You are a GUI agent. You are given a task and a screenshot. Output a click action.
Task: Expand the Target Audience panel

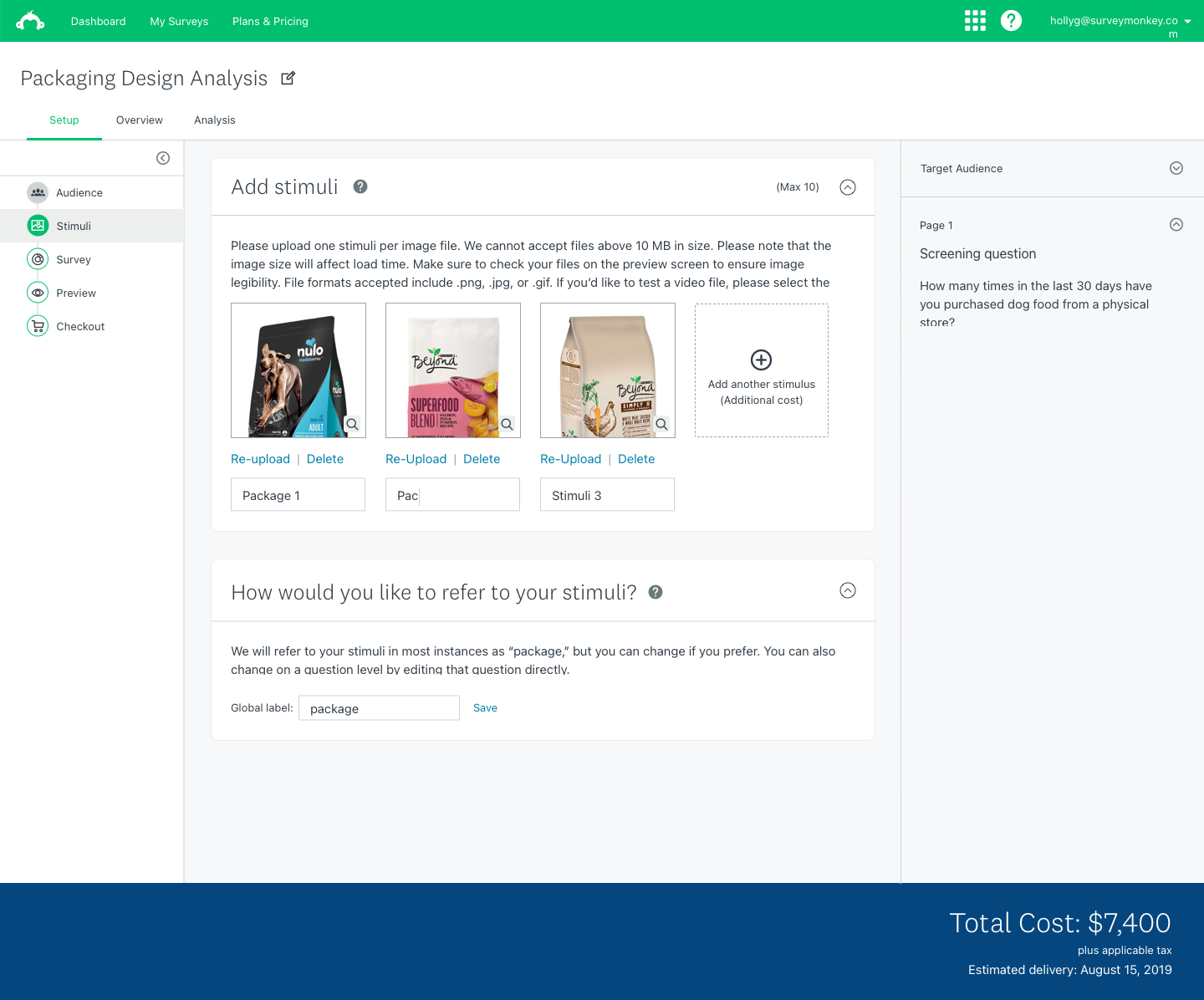[1176, 168]
